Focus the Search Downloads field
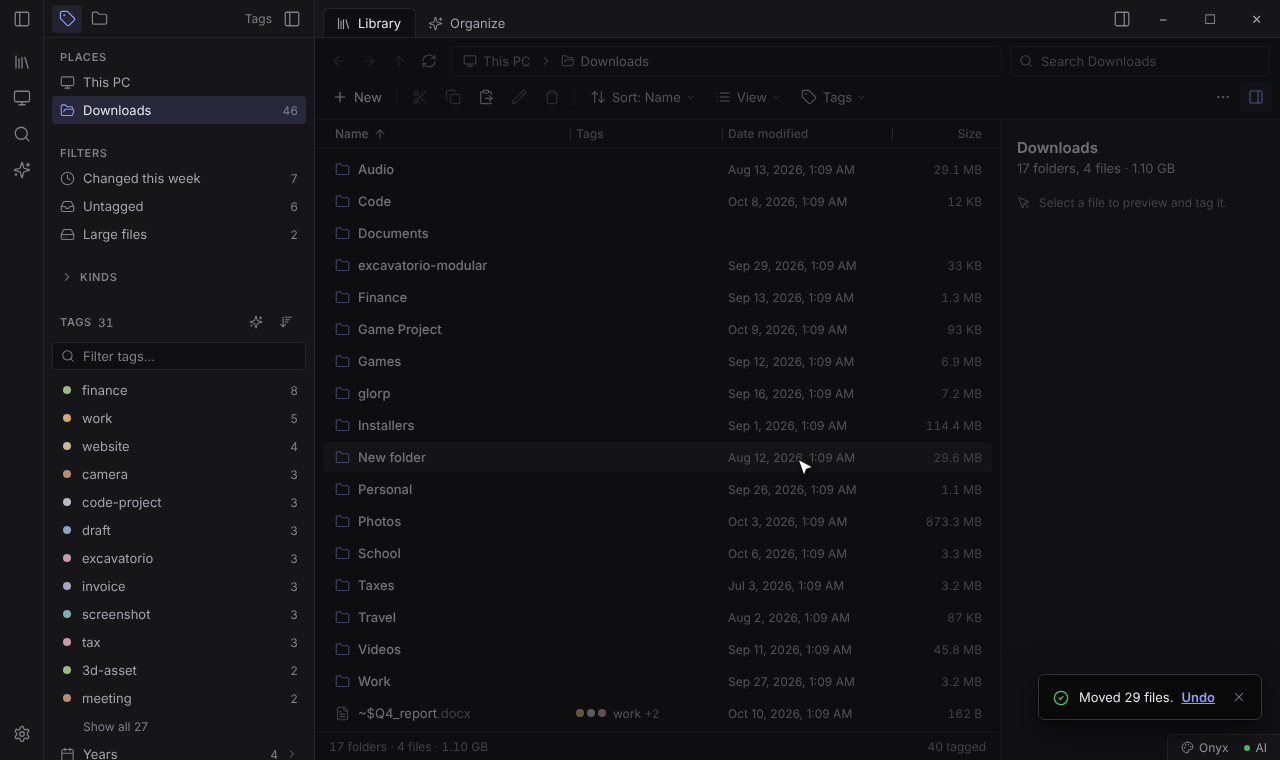Viewport: 1280px width, 760px height. [1139, 61]
